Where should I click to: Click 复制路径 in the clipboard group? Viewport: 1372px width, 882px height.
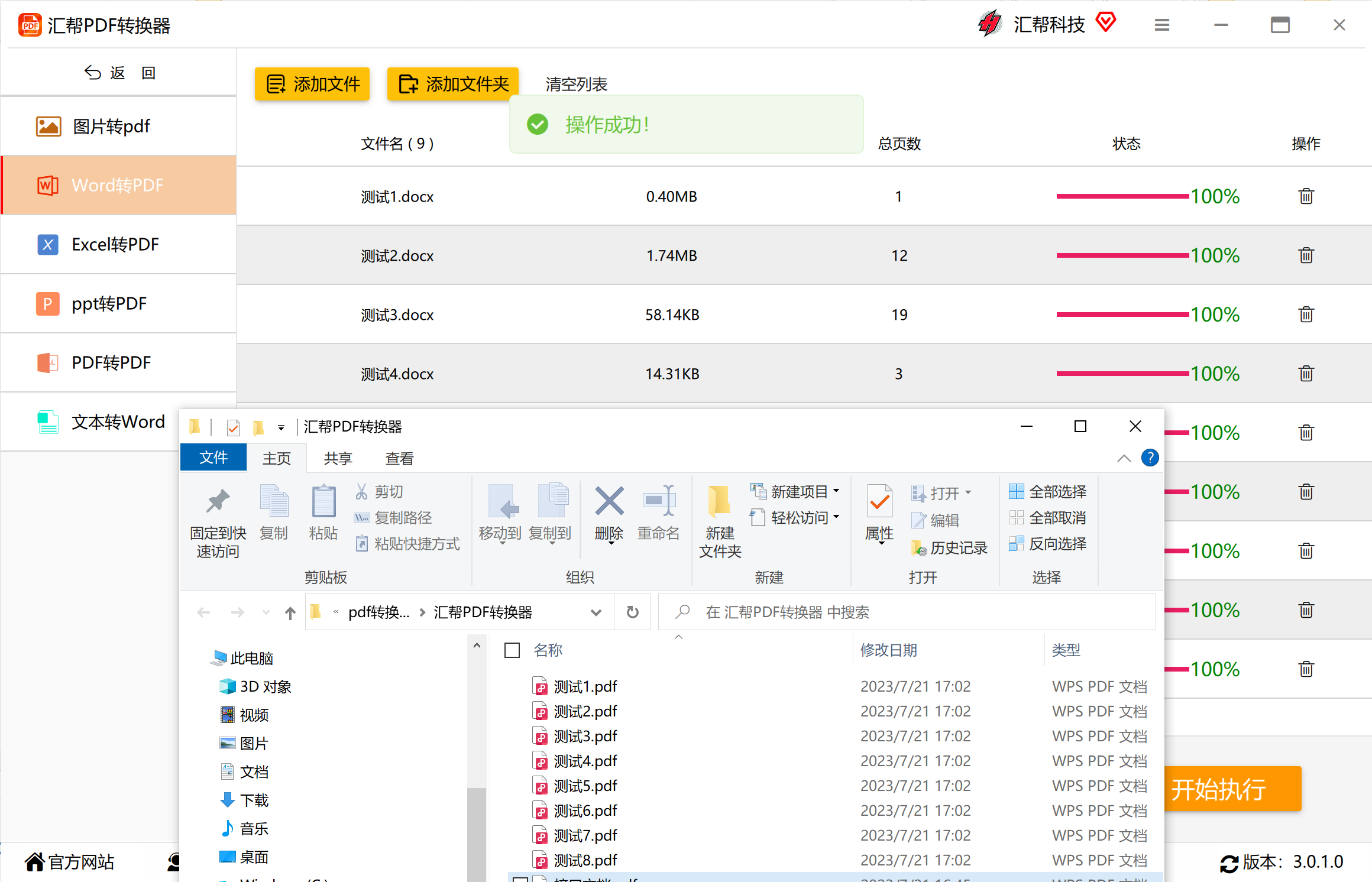pos(393,518)
